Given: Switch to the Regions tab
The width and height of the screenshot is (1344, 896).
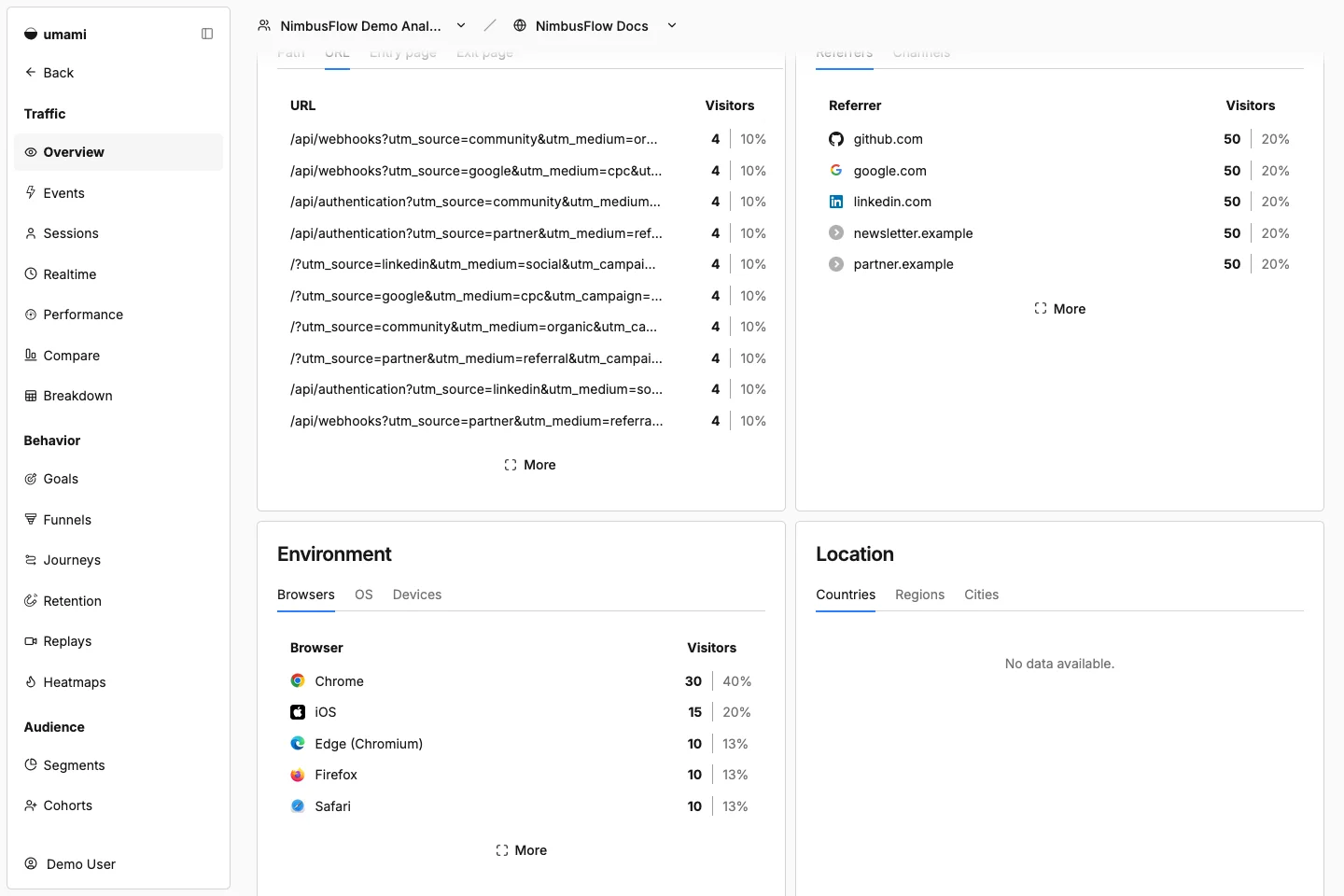Looking at the screenshot, I should (x=919, y=595).
